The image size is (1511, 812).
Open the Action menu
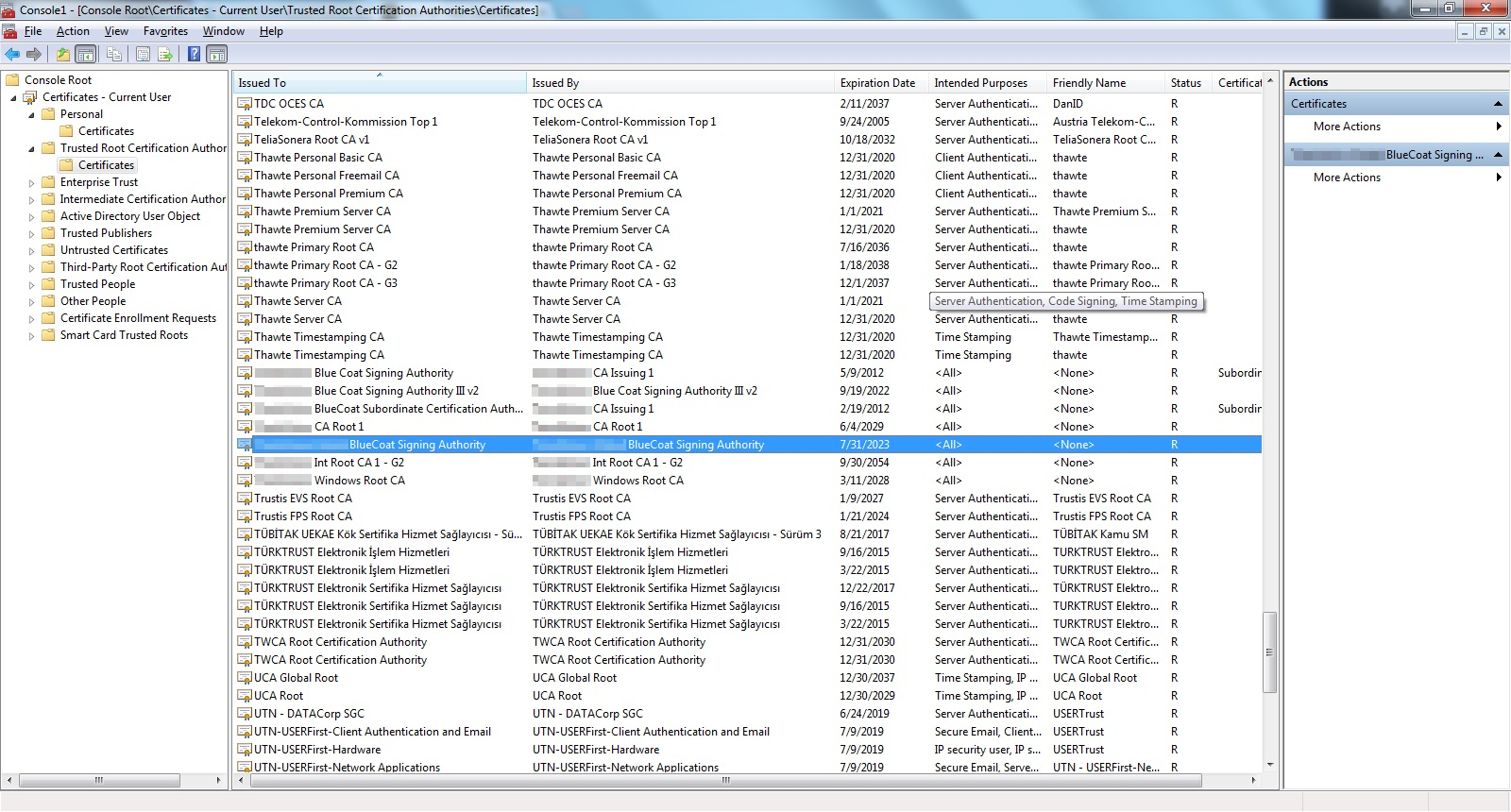point(73,31)
